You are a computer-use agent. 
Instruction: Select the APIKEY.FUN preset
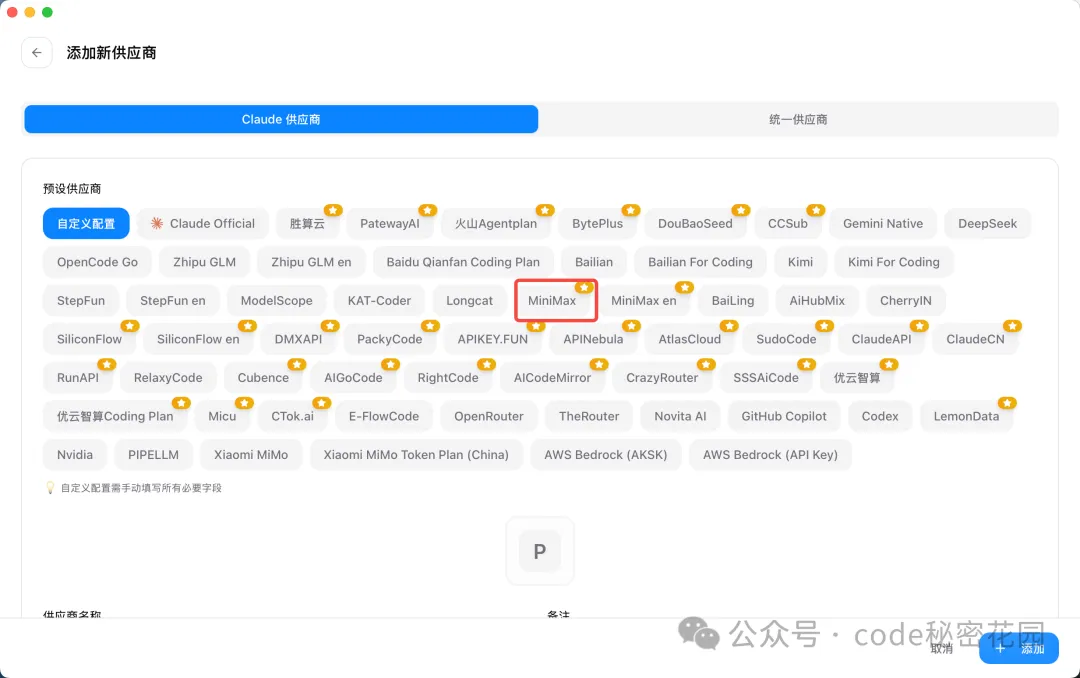tap(492, 339)
